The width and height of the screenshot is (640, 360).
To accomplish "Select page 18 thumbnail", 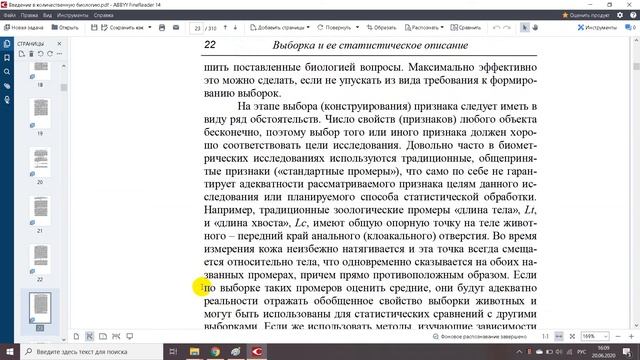I will click(x=40, y=71).
